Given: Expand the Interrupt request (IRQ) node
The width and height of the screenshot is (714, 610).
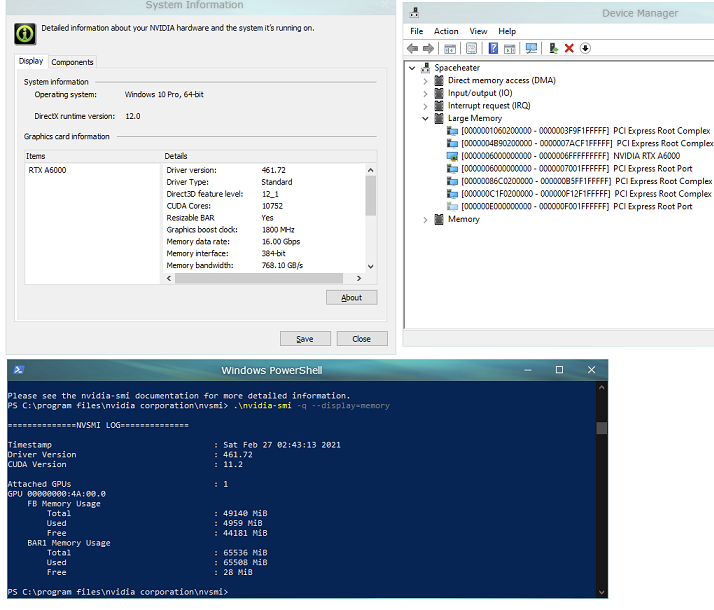Looking at the screenshot, I should coord(425,107).
